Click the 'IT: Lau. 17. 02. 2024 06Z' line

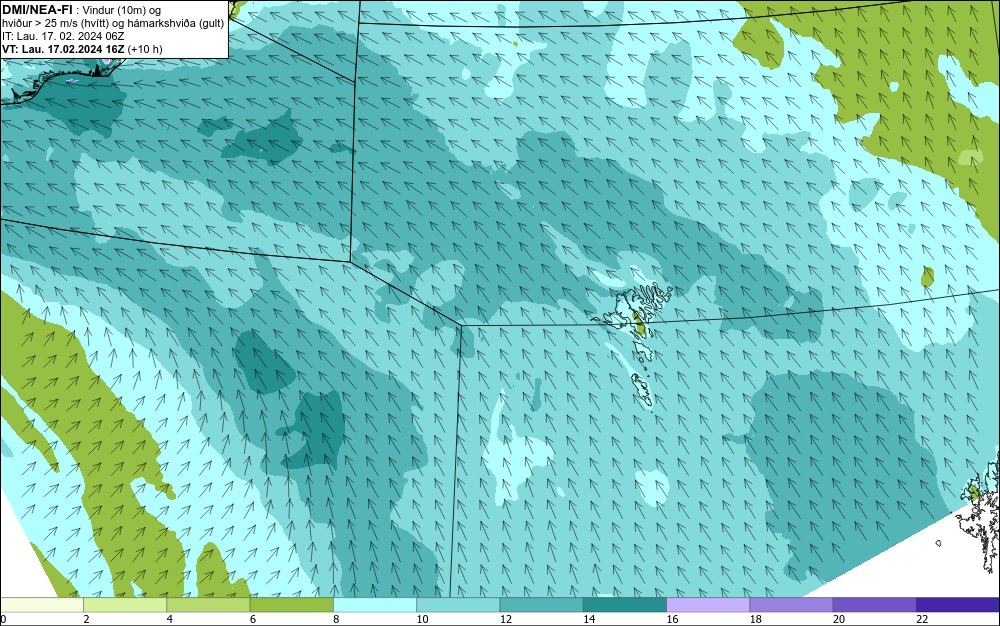(x=63, y=36)
